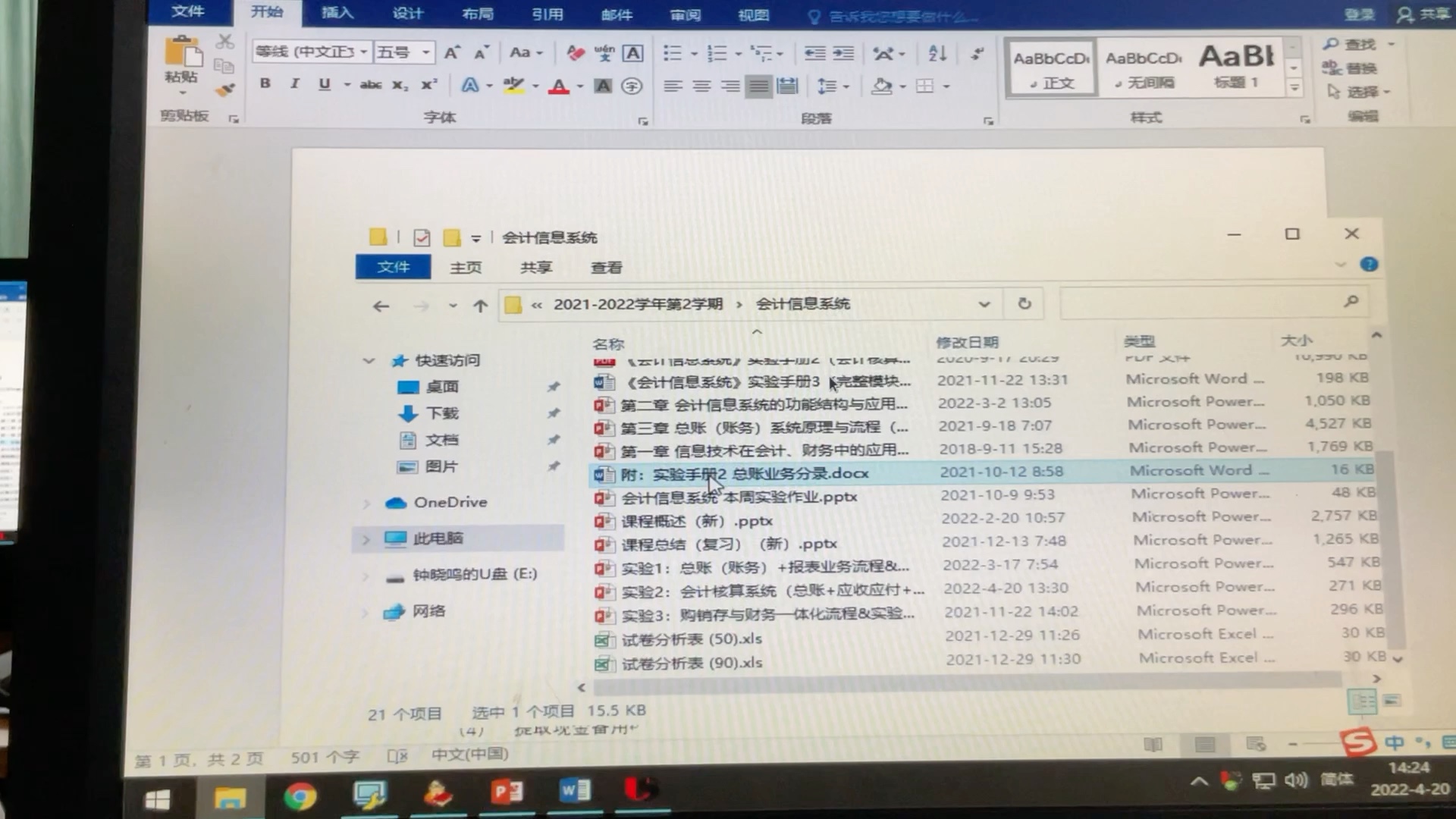The width and height of the screenshot is (1456, 819).
Task: Open the 设计 Design ribbon tab
Action: pyautogui.click(x=407, y=13)
